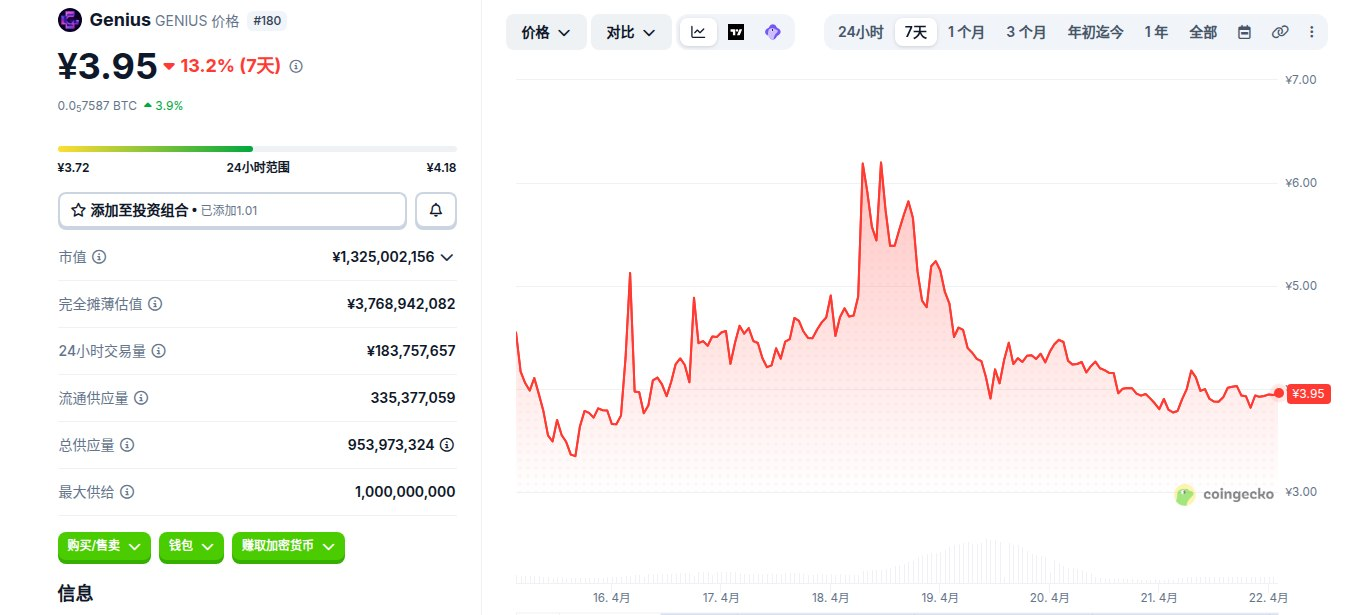This screenshot has height=615, width=1360.
Task: Click ¥3,768,942,082 valuation value
Action: pyautogui.click(x=401, y=304)
